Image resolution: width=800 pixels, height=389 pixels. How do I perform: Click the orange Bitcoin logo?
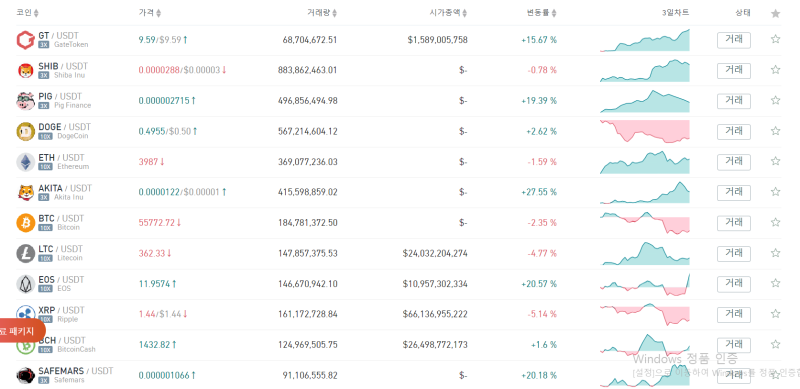click(26, 223)
